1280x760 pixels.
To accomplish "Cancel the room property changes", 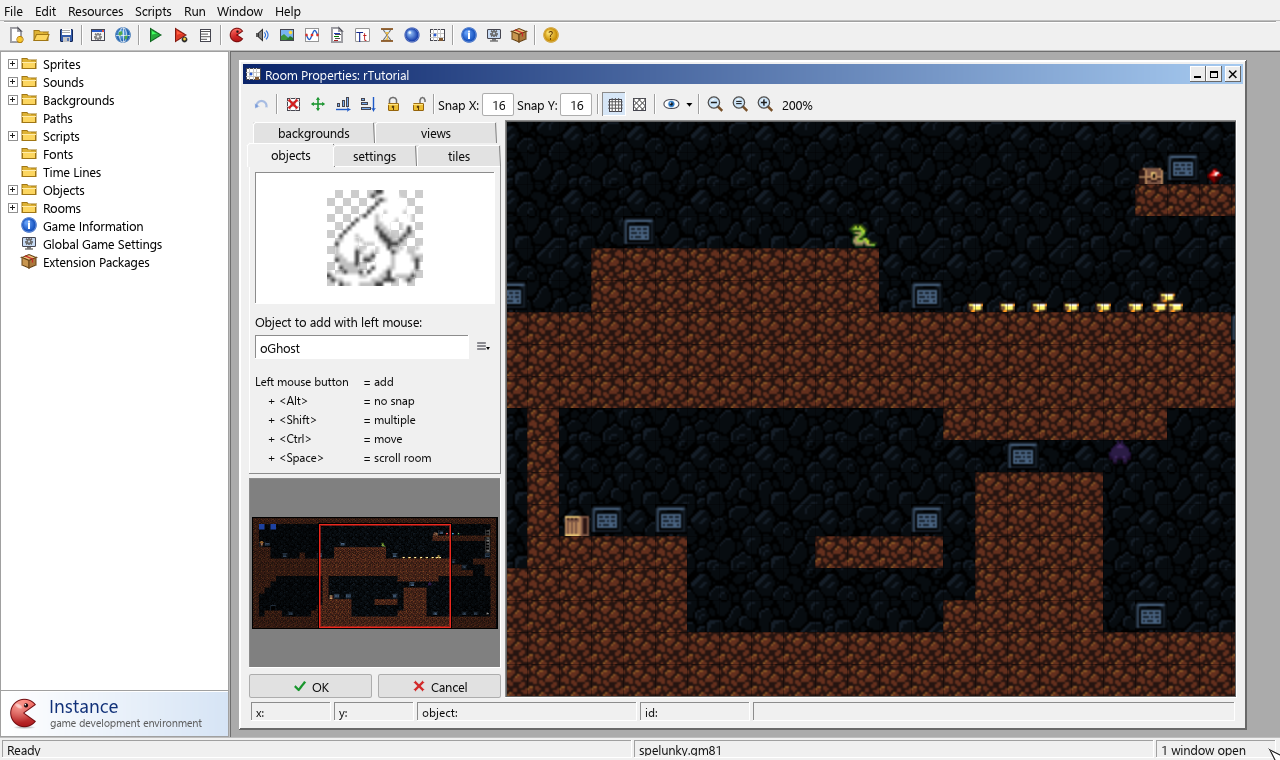I will point(439,686).
